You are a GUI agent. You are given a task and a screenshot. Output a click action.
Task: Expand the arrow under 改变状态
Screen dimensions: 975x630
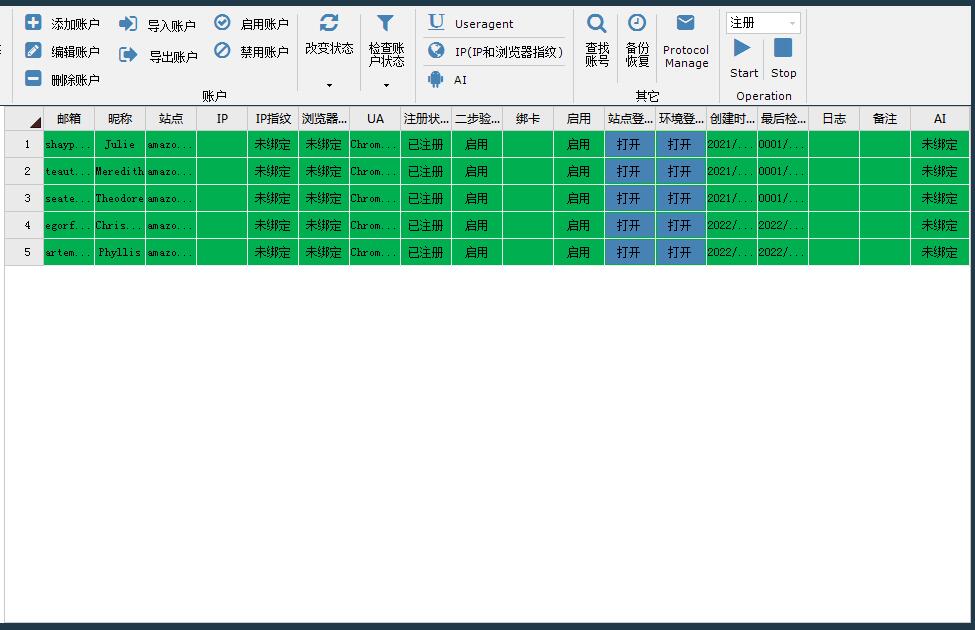tap(330, 85)
